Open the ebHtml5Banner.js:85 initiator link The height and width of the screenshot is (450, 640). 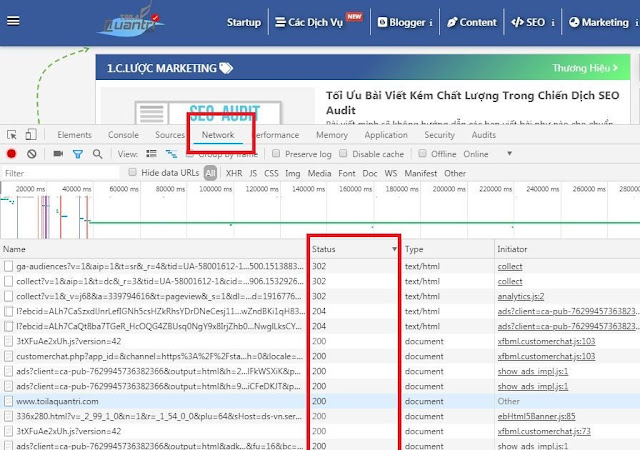click(x=536, y=417)
